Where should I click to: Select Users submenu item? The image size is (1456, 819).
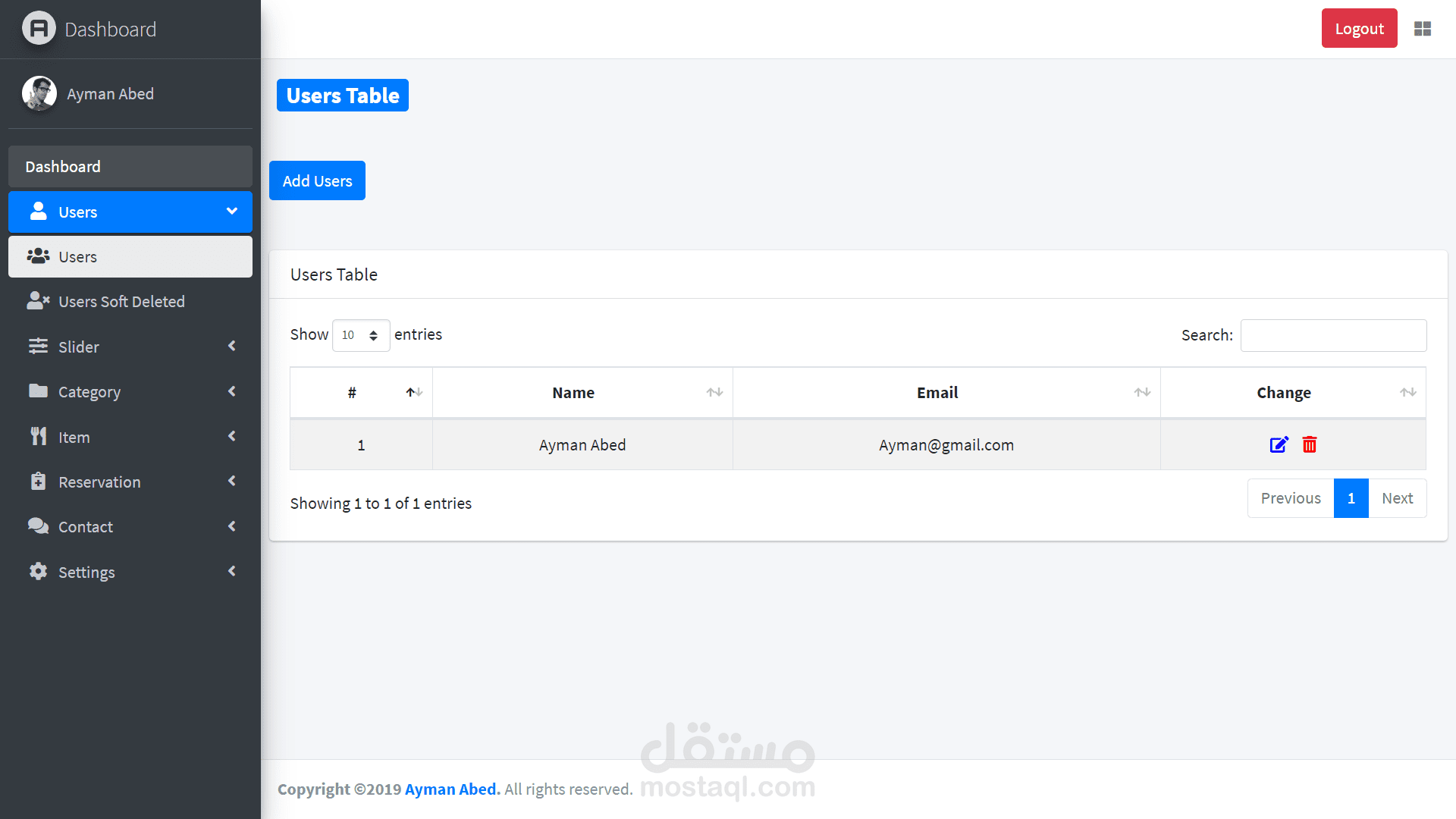(130, 257)
